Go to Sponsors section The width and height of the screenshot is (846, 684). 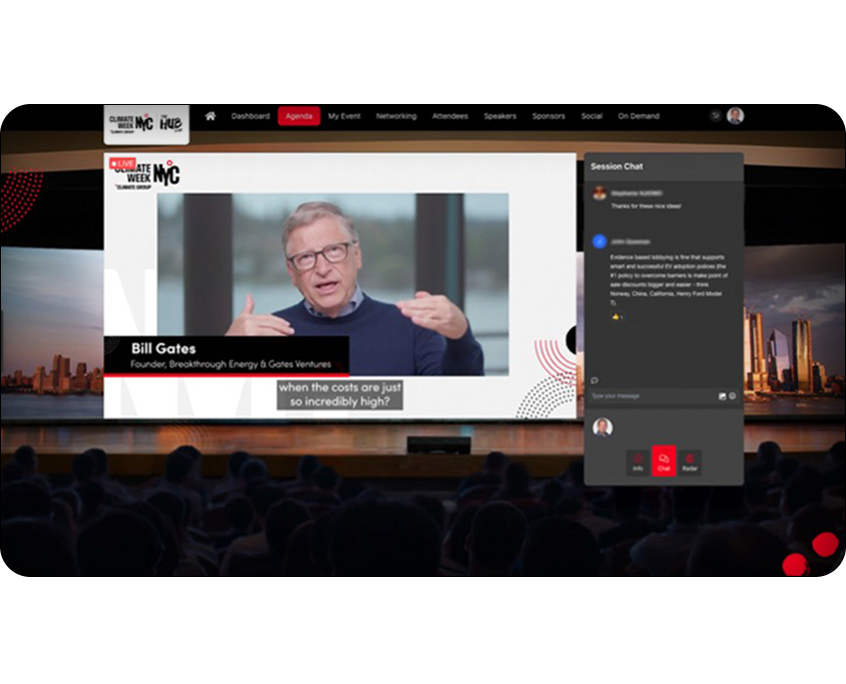tap(548, 116)
